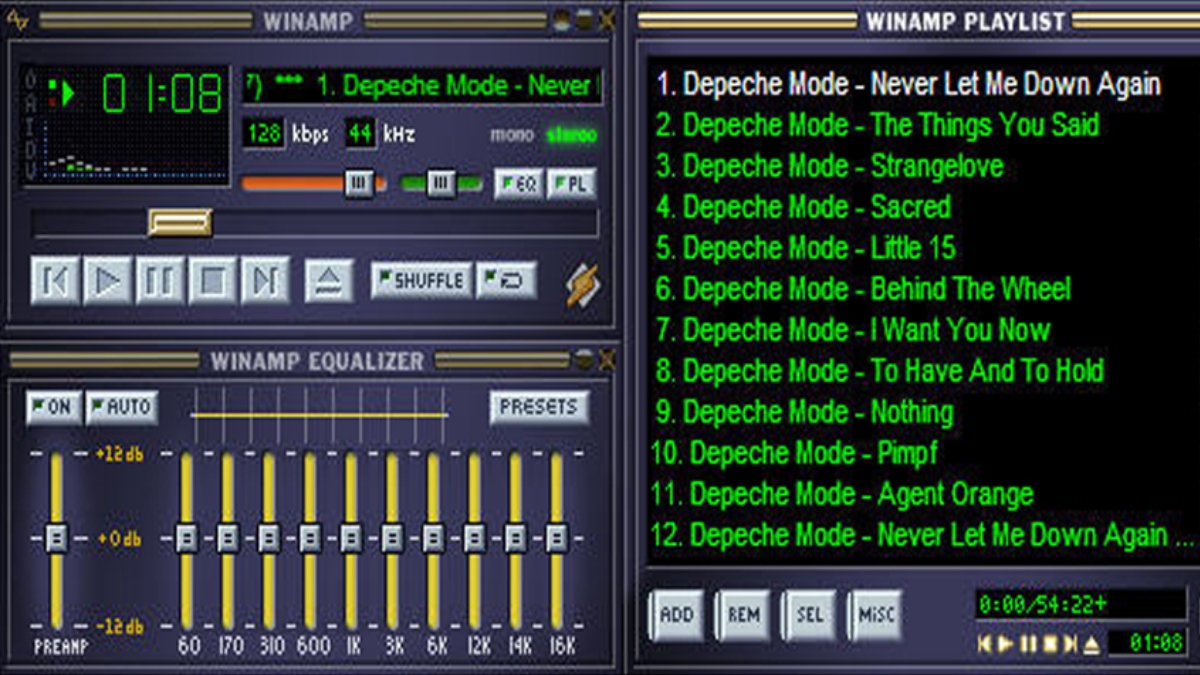
Task: Click the Winamp lightning bolt logo icon
Action: click(x=583, y=284)
